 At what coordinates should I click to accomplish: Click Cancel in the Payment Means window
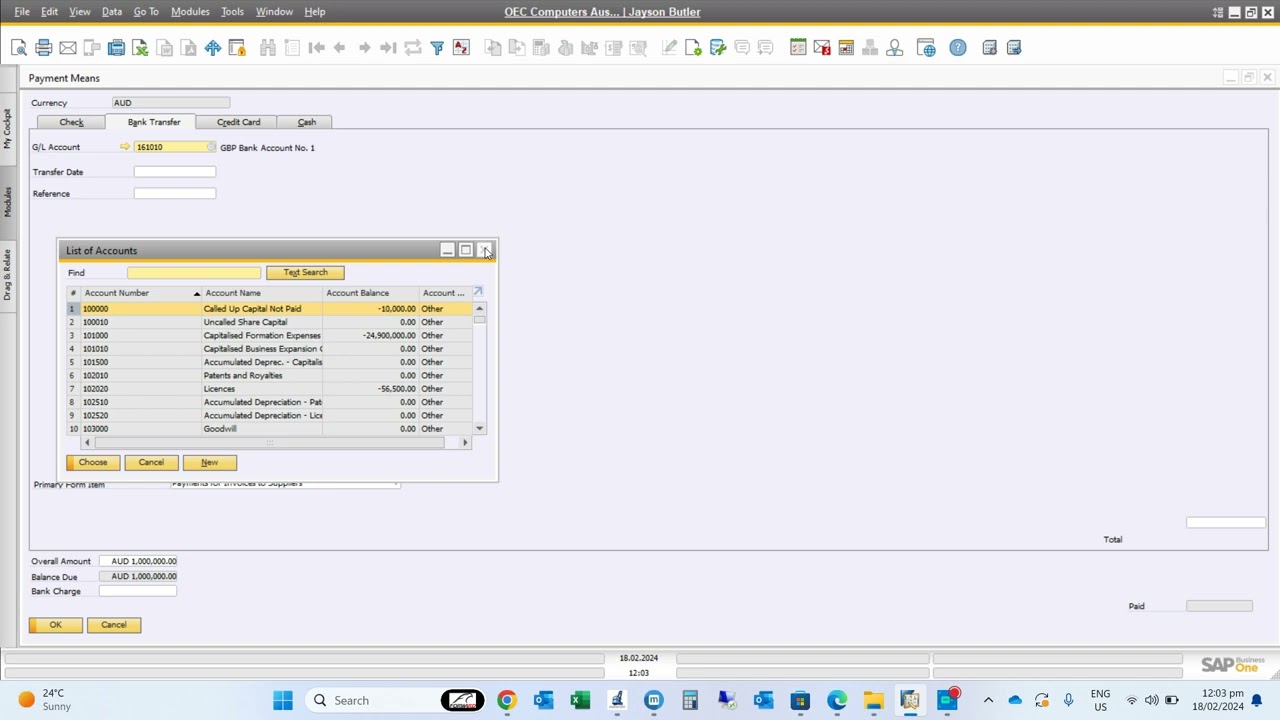pos(113,625)
